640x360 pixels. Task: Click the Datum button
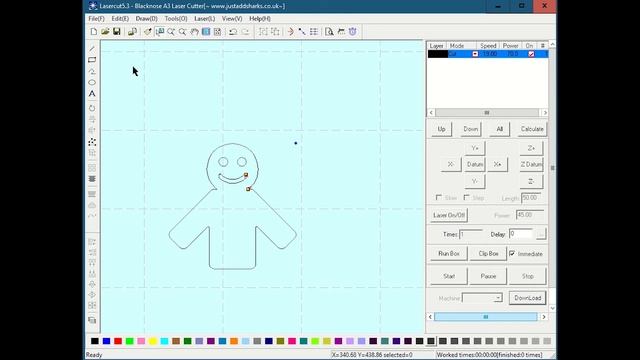click(475, 164)
